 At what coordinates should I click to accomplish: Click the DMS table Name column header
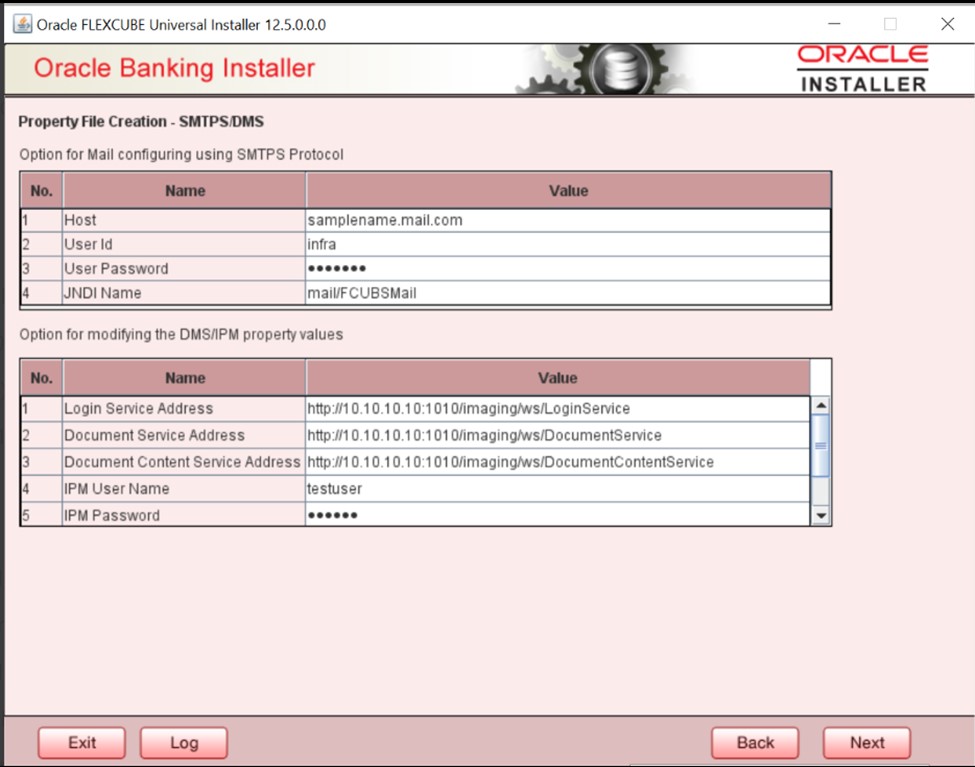pyautogui.click(x=185, y=378)
